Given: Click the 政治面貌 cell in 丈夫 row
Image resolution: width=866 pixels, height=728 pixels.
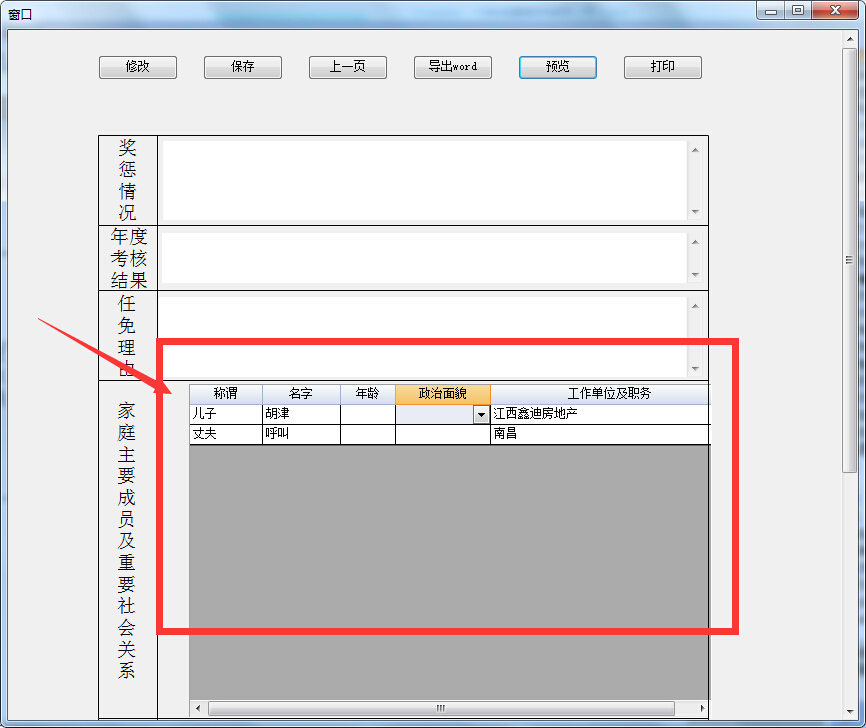Looking at the screenshot, I should tap(443, 434).
